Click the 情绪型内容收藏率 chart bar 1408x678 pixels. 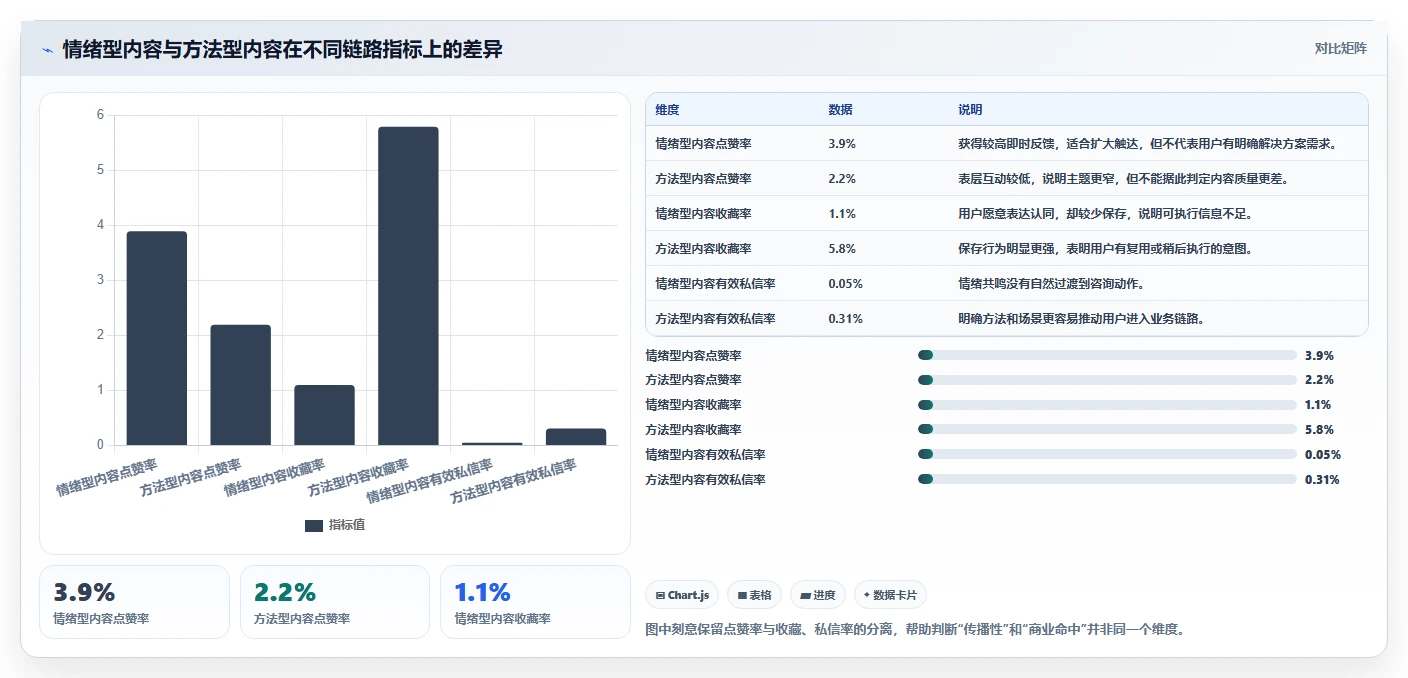tap(324, 415)
